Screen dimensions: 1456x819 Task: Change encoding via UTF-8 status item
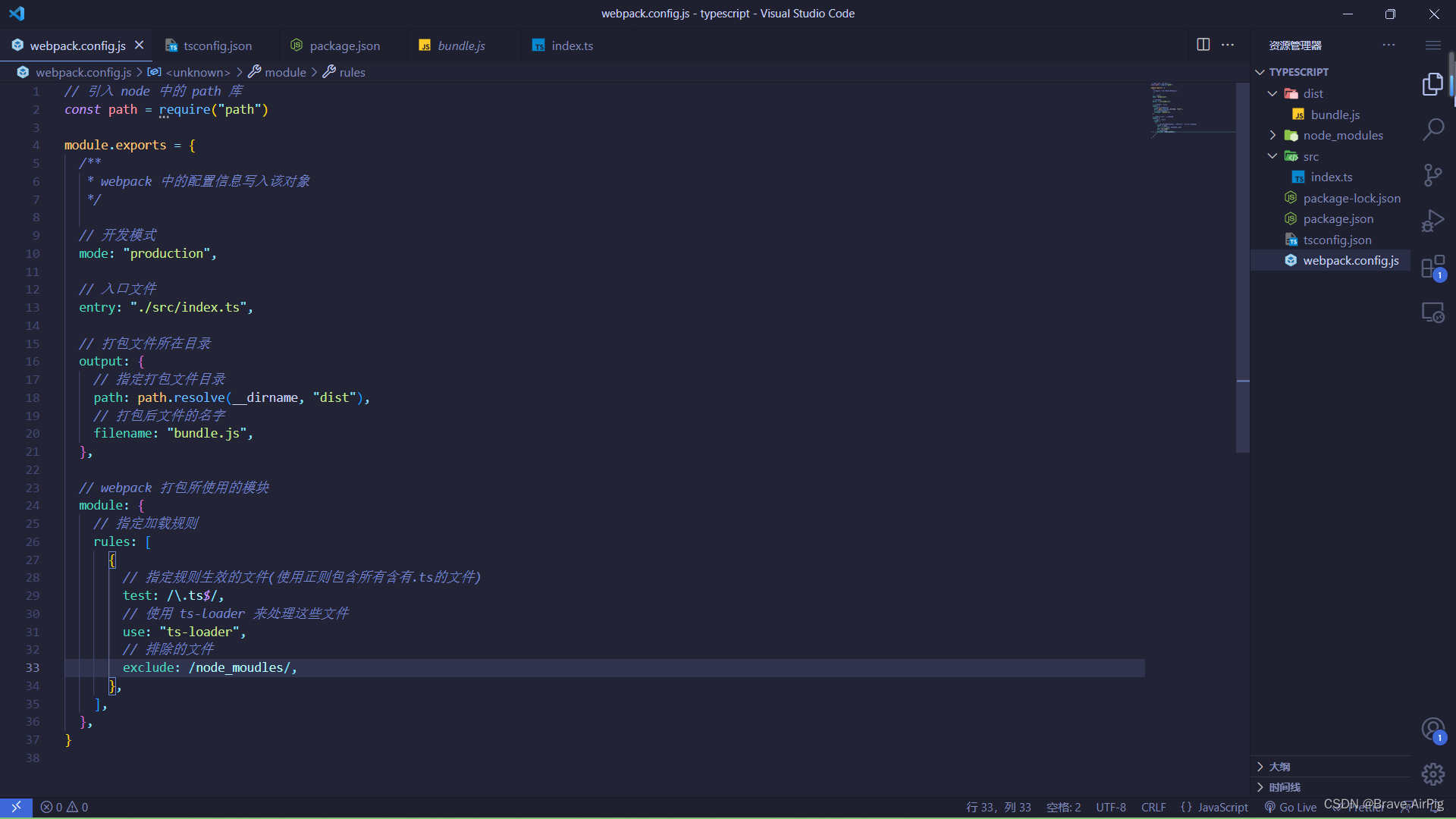click(1110, 807)
